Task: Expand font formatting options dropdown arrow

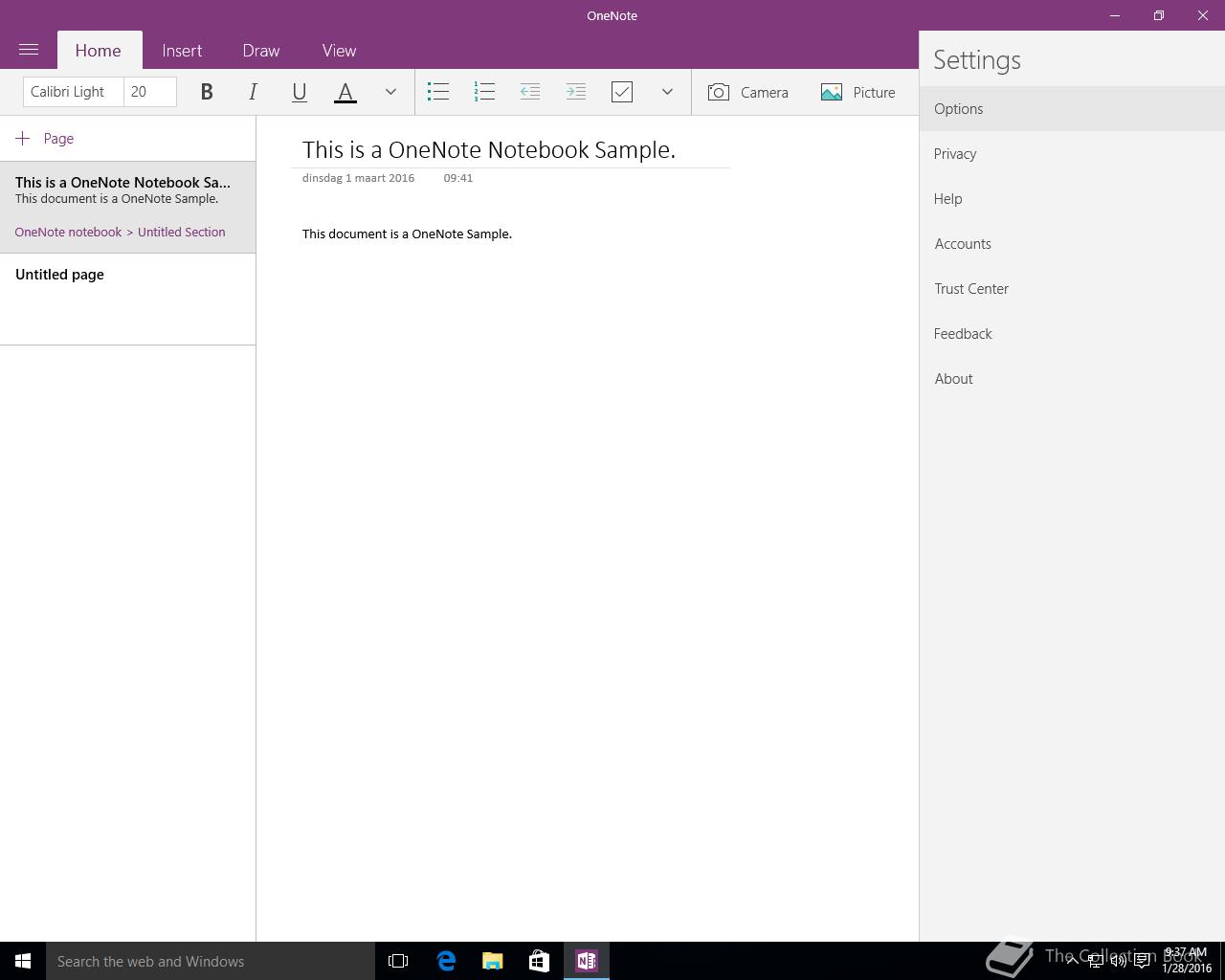Action: click(390, 92)
